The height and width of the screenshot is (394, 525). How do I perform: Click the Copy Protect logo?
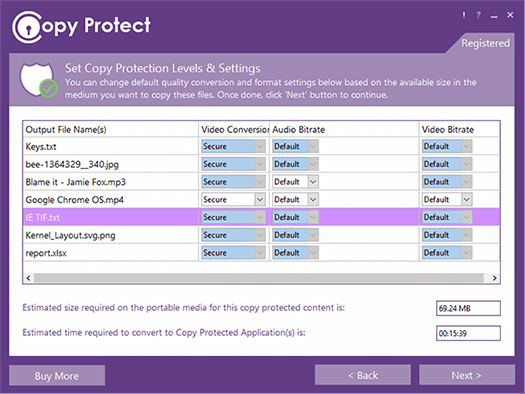81,27
